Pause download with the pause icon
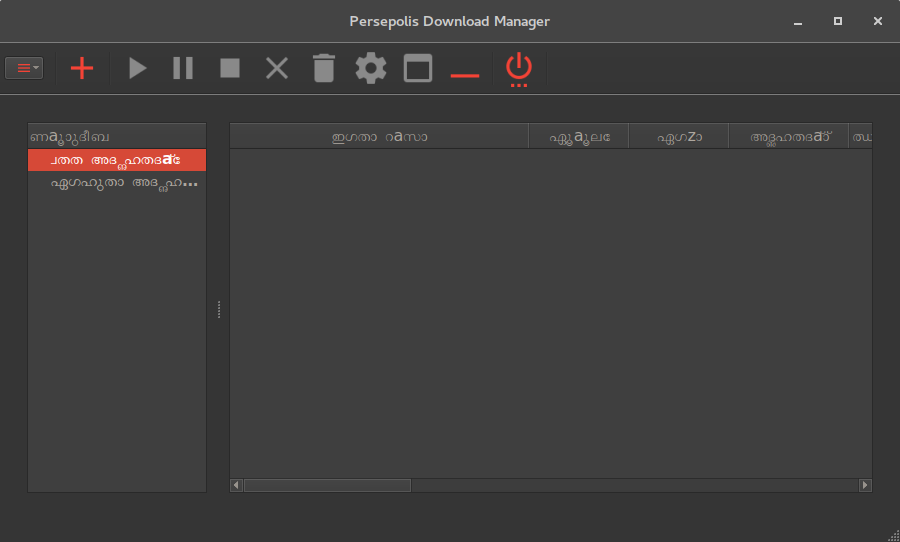This screenshot has width=900, height=542. [x=183, y=68]
